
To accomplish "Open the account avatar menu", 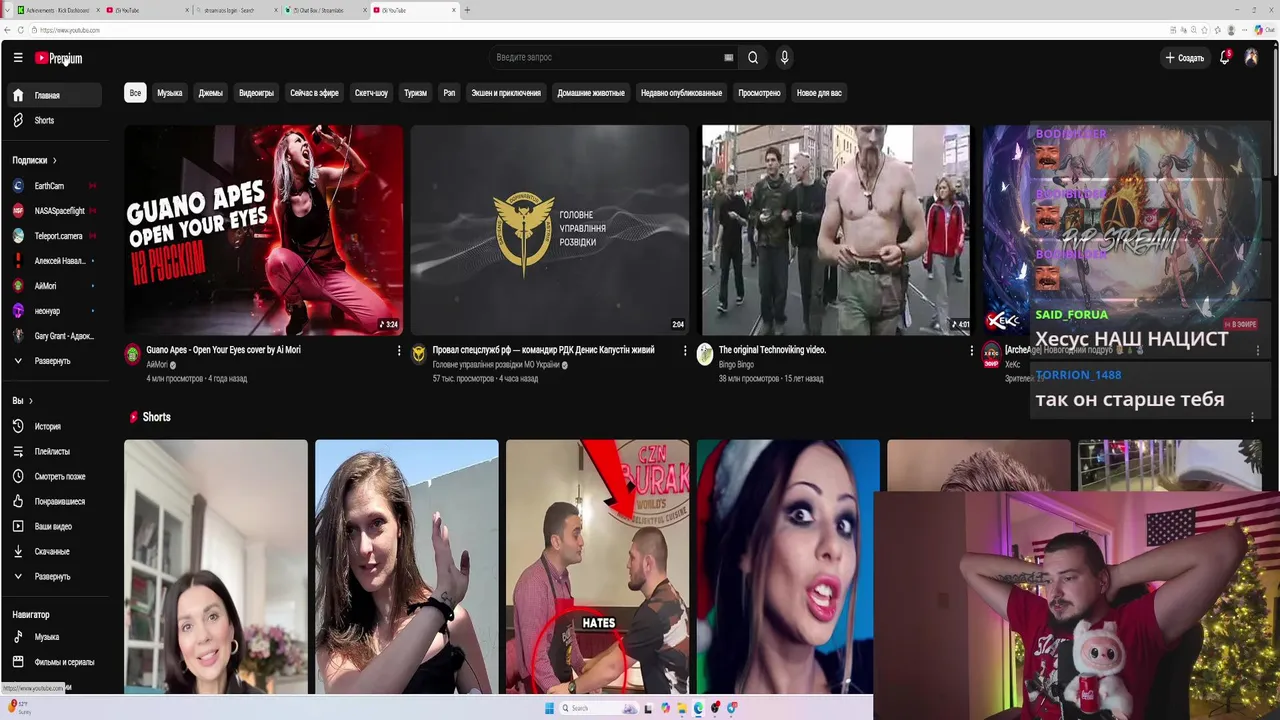I will point(1251,58).
